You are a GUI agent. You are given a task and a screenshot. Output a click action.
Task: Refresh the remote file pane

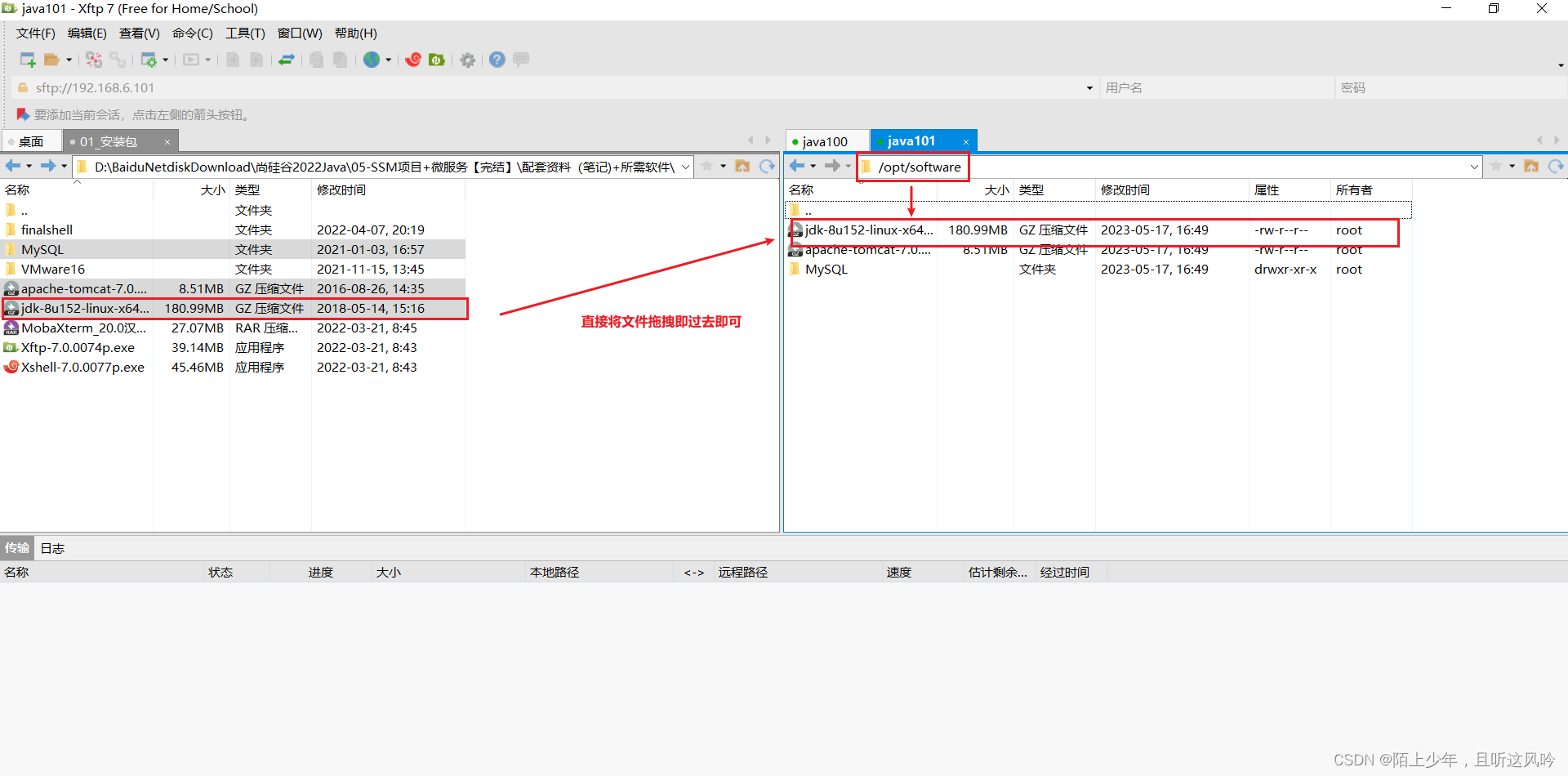pyautogui.click(x=1556, y=166)
